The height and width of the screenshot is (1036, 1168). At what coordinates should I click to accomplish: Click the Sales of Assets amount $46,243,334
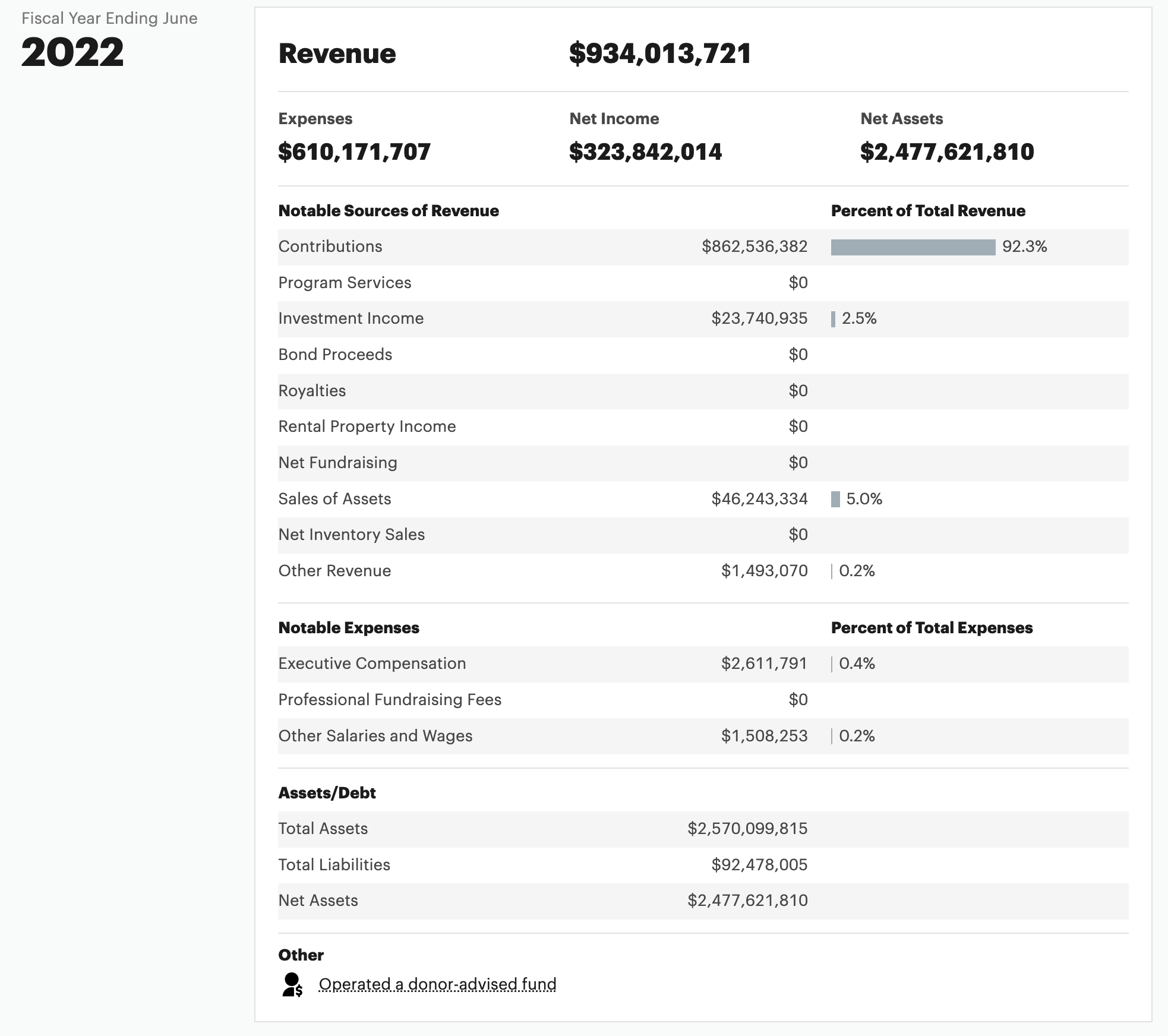[x=759, y=499]
